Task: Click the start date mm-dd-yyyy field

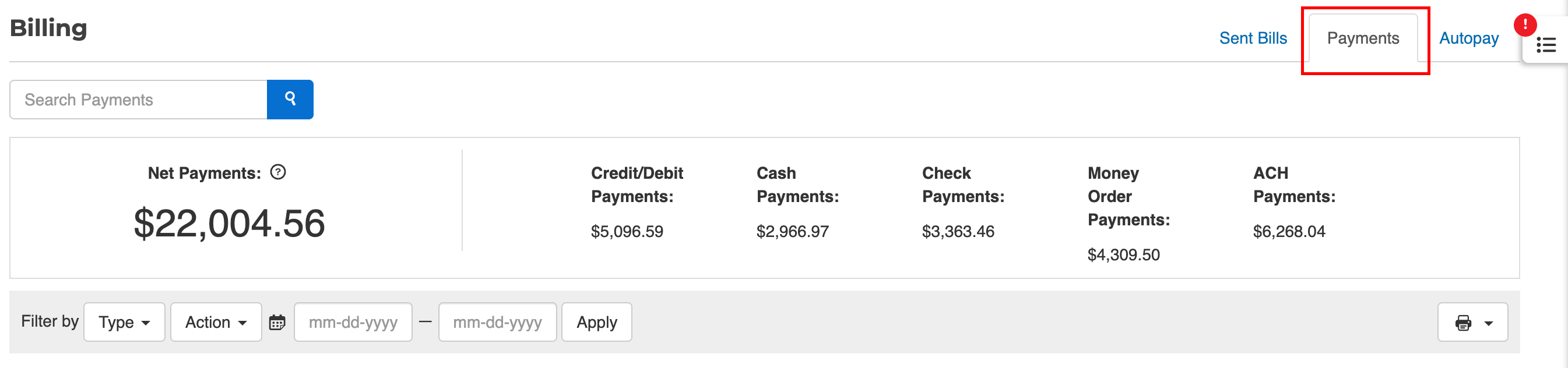Action: (353, 323)
